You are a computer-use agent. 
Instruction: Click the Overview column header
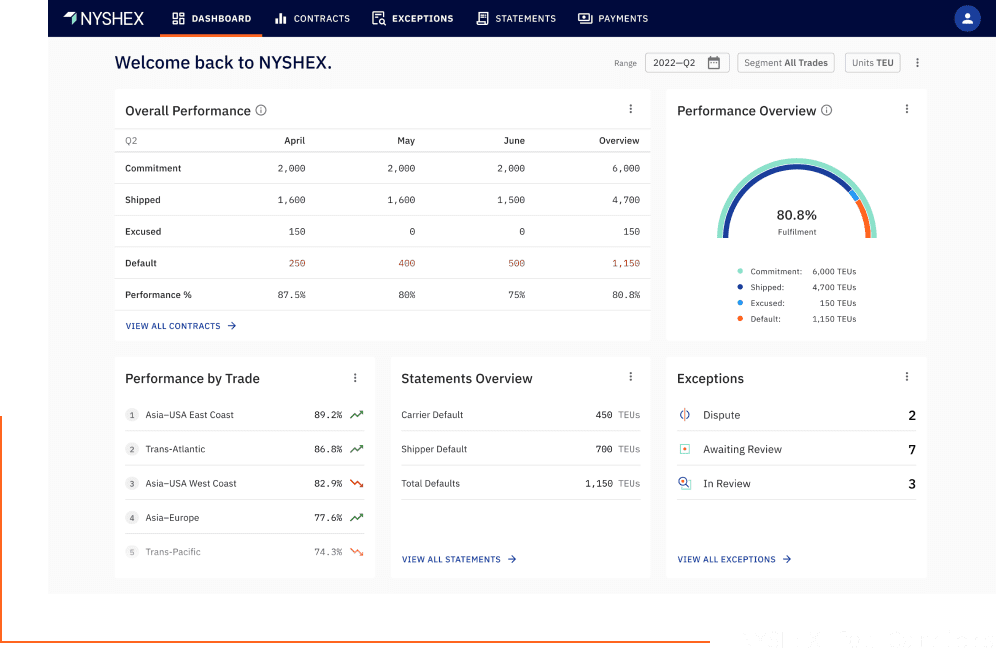pyautogui.click(x=619, y=140)
